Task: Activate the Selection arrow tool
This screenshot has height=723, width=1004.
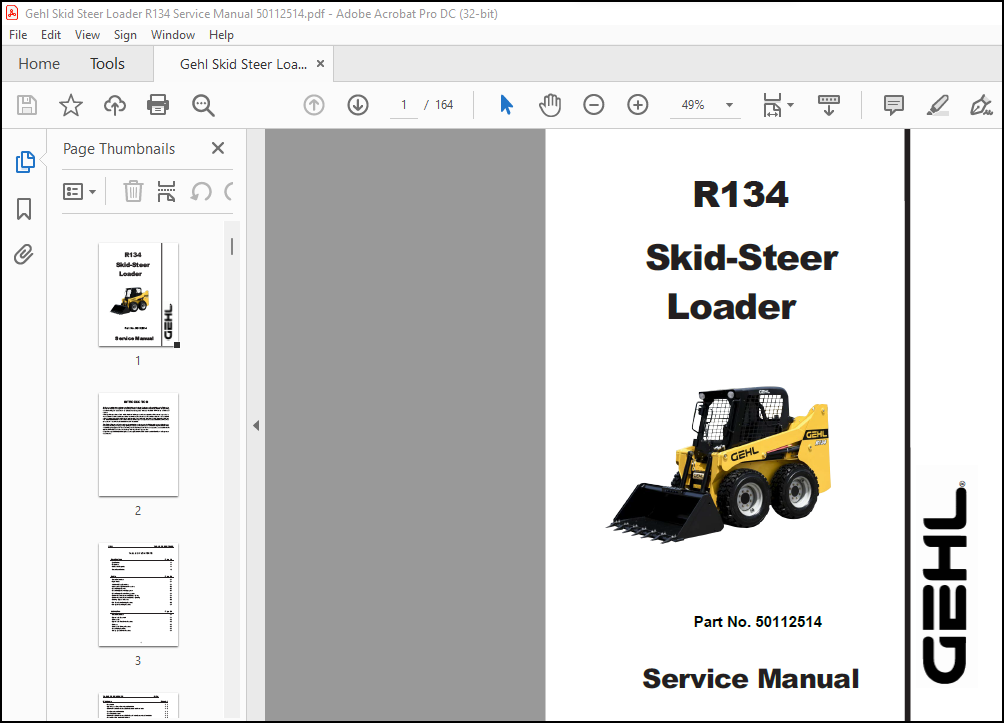Action: (x=506, y=105)
